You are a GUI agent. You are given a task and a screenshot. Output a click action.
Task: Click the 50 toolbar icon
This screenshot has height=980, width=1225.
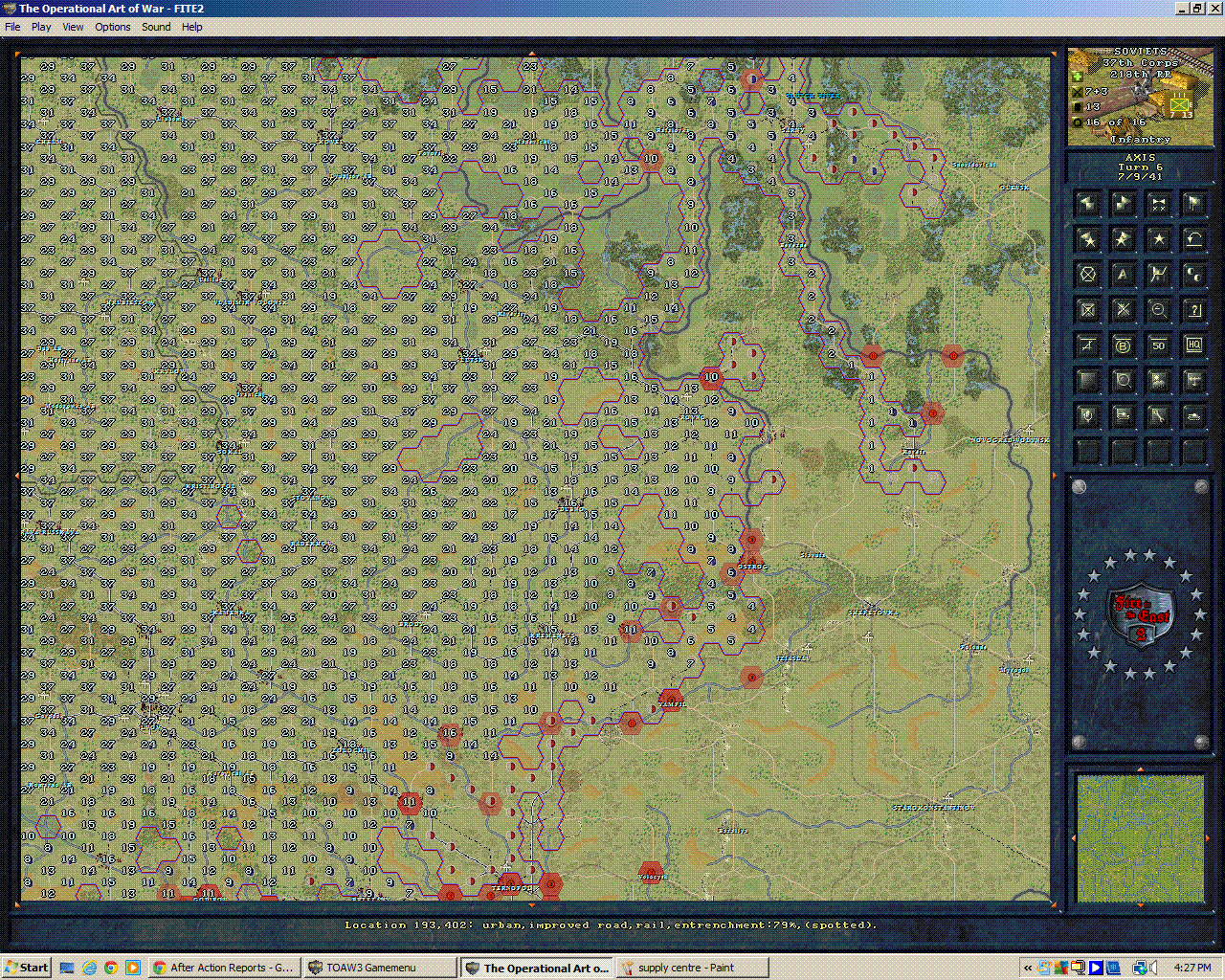(1158, 346)
